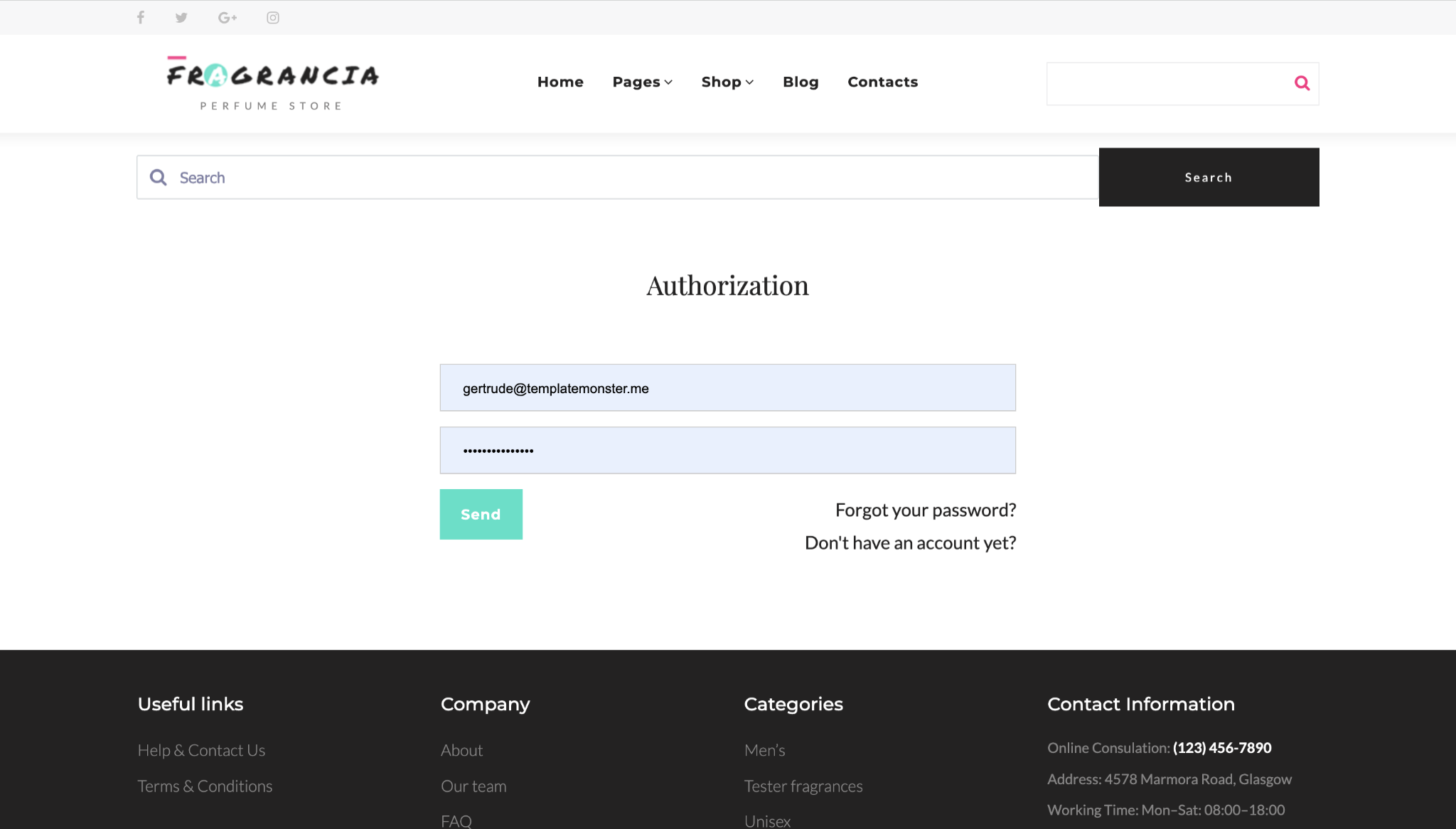Follow the Forgot your password link

926,510
